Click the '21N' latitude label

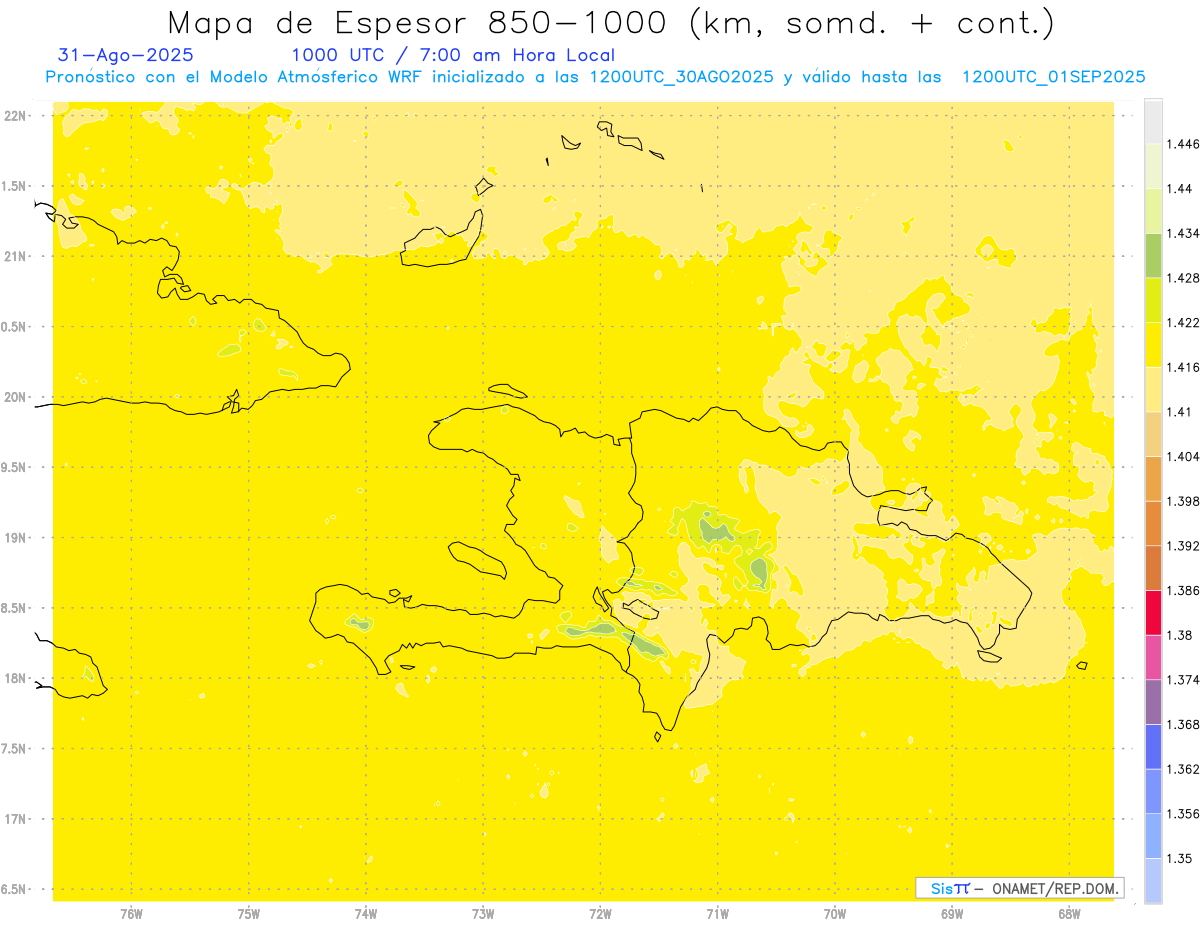click(x=17, y=257)
